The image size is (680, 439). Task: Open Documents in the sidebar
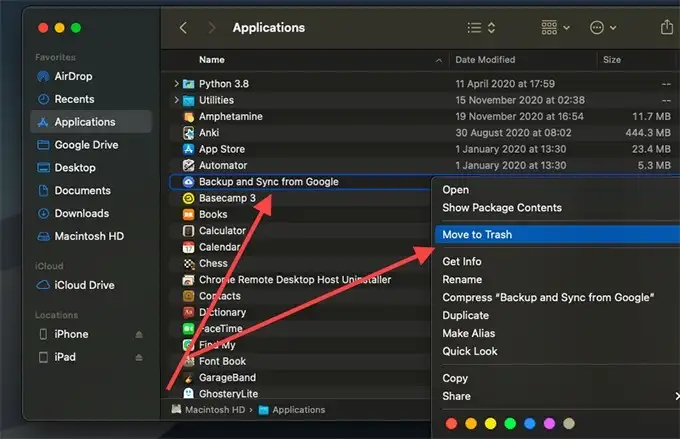click(x=91, y=190)
